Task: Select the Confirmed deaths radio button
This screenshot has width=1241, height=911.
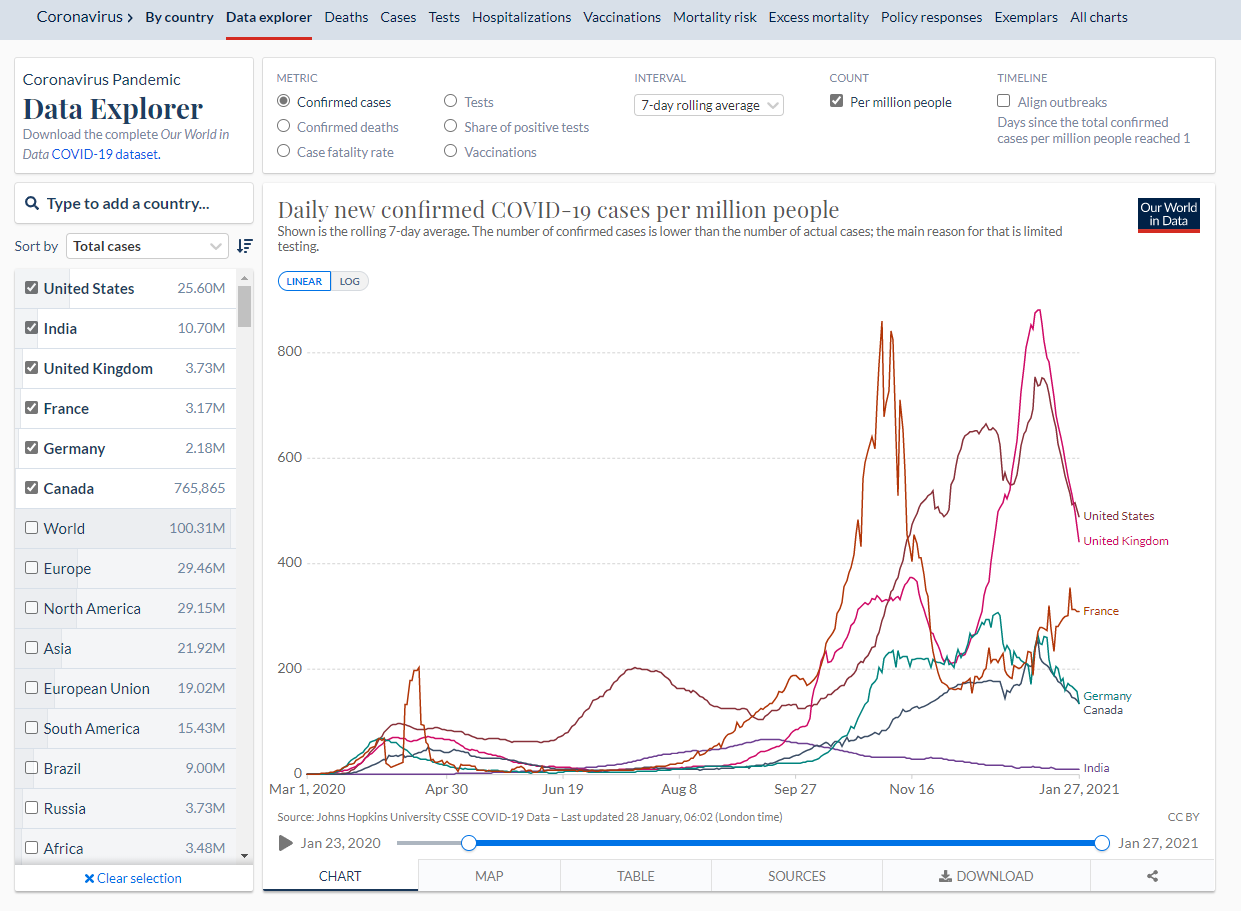Action: click(284, 127)
